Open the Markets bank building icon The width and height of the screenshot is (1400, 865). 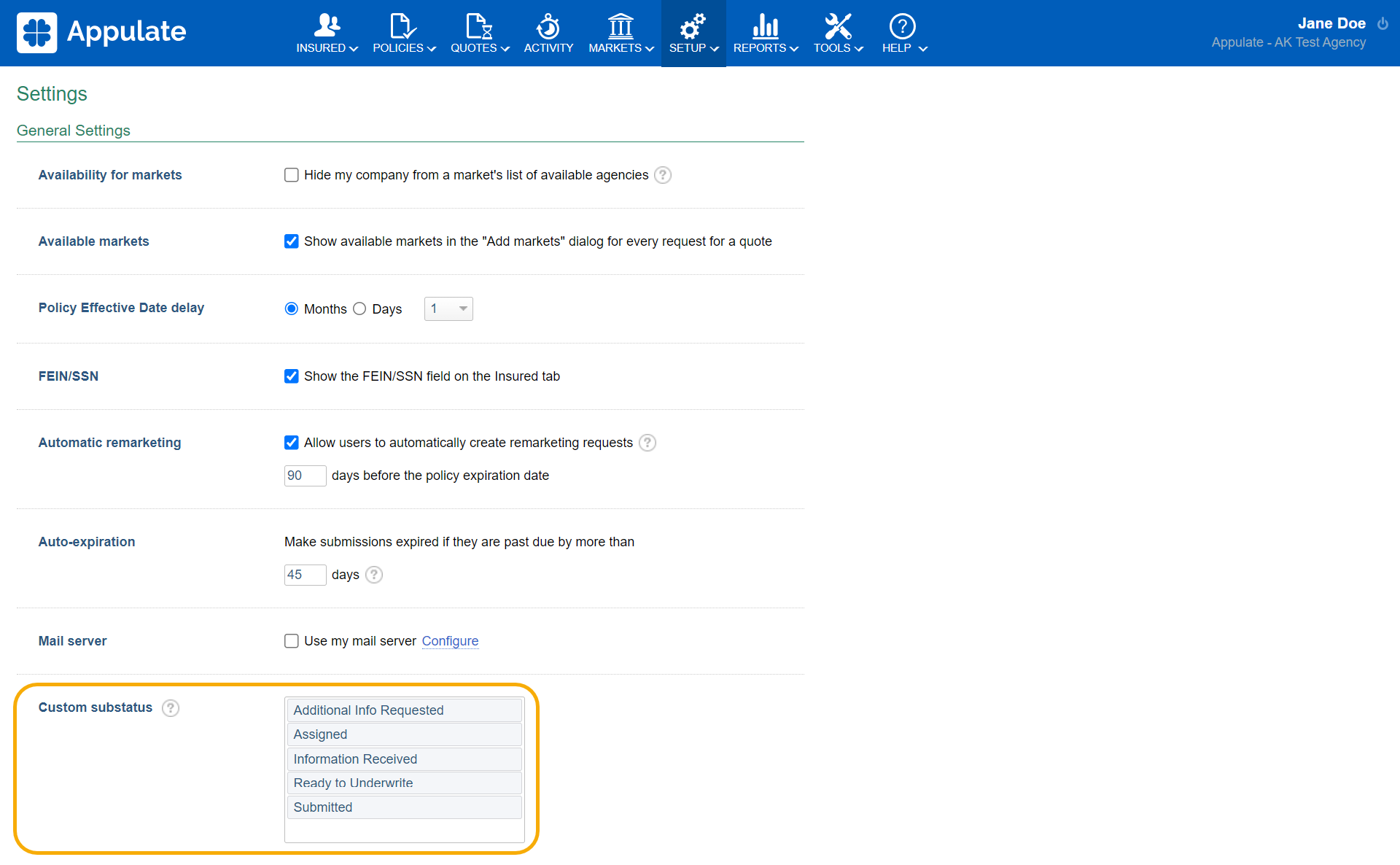[621, 26]
